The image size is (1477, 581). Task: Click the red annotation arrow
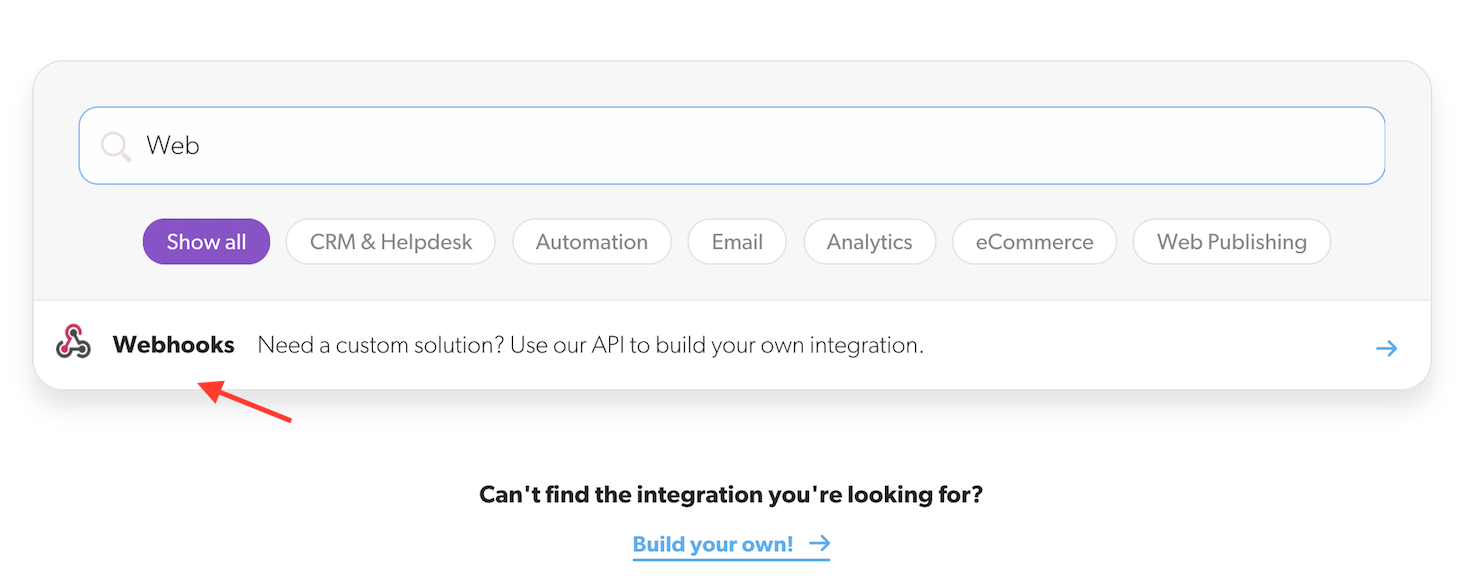click(x=245, y=401)
